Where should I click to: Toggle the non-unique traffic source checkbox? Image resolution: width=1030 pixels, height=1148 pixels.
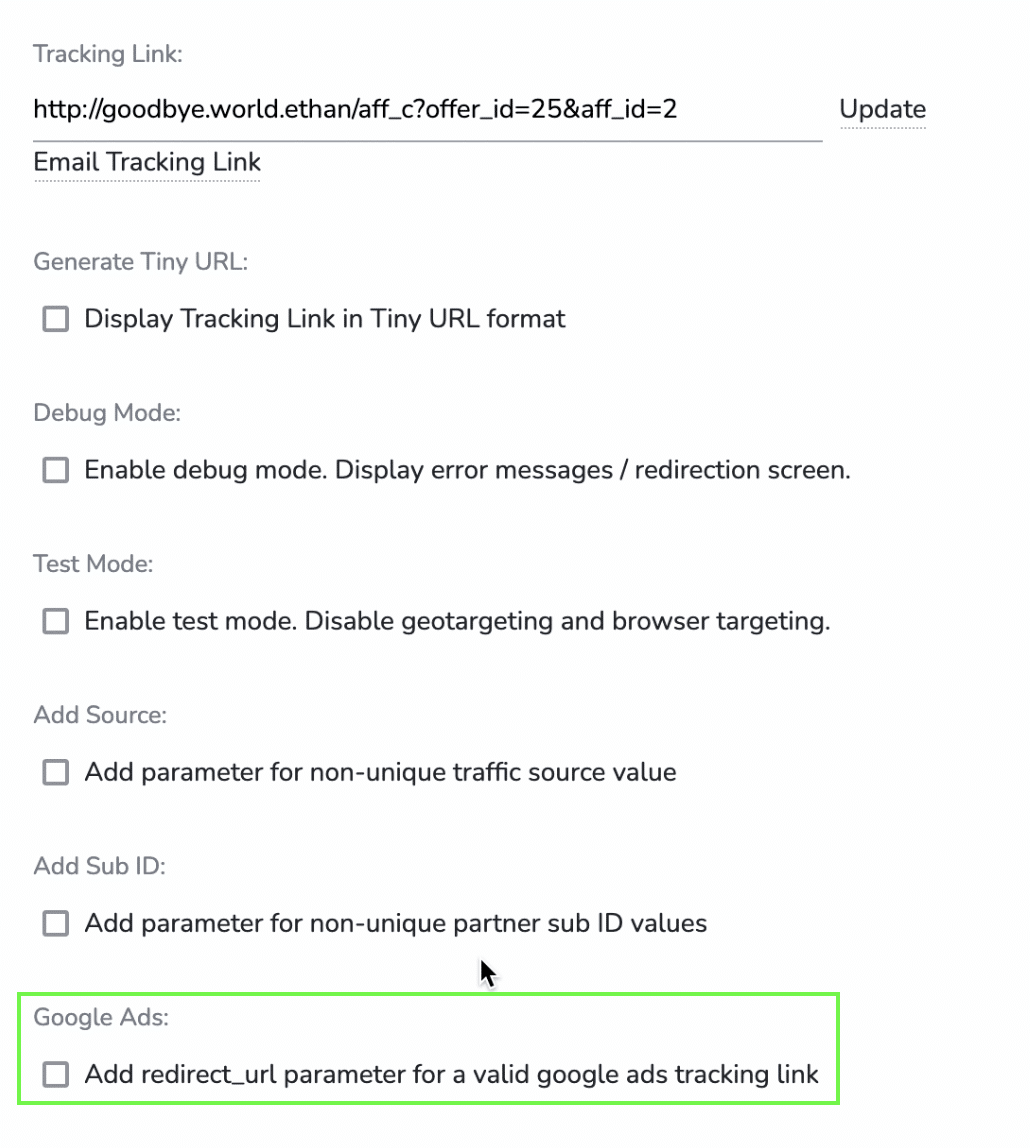(56, 772)
